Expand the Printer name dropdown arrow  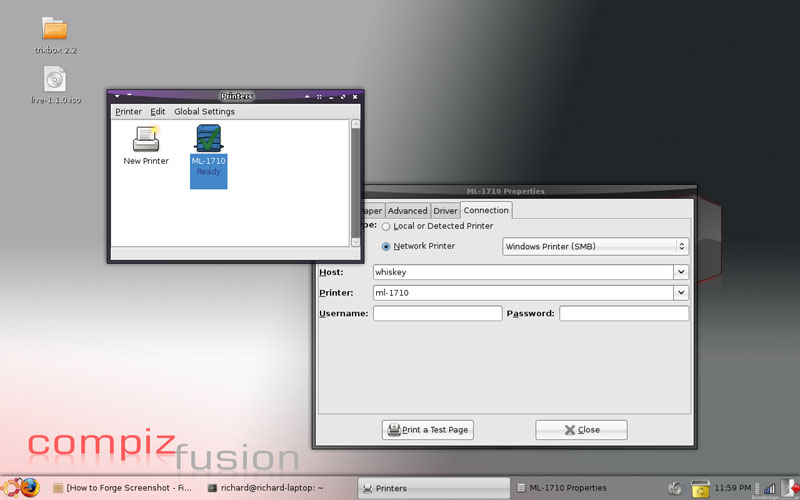click(x=681, y=293)
